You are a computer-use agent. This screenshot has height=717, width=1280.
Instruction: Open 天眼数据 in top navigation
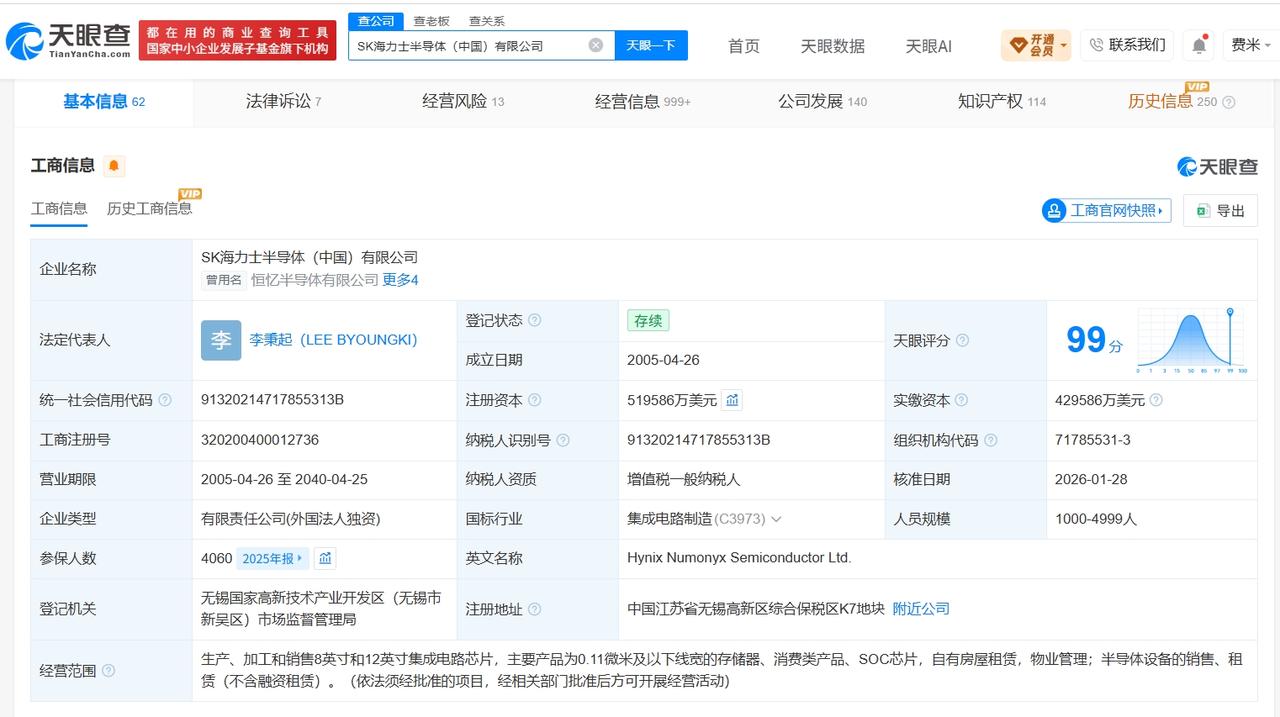(x=833, y=46)
